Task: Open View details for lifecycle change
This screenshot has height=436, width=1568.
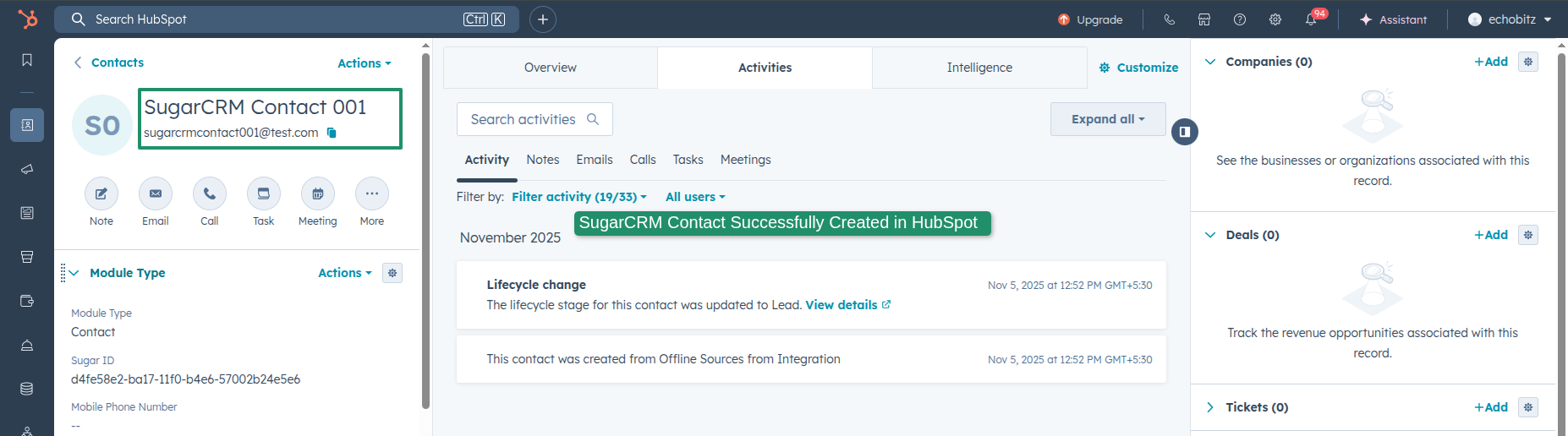Action: coord(848,305)
